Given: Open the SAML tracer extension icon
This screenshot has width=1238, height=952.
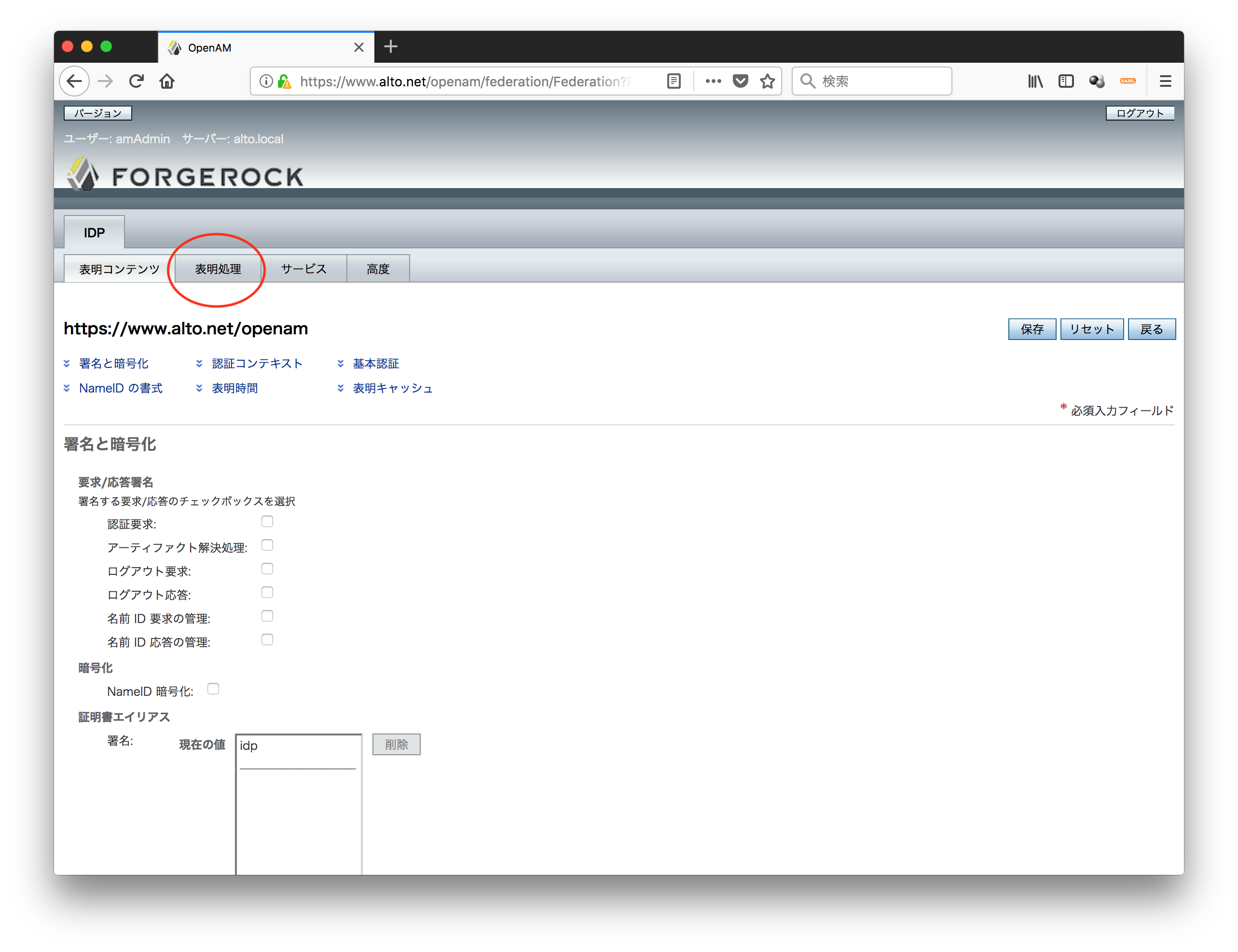Looking at the screenshot, I should [x=1128, y=81].
